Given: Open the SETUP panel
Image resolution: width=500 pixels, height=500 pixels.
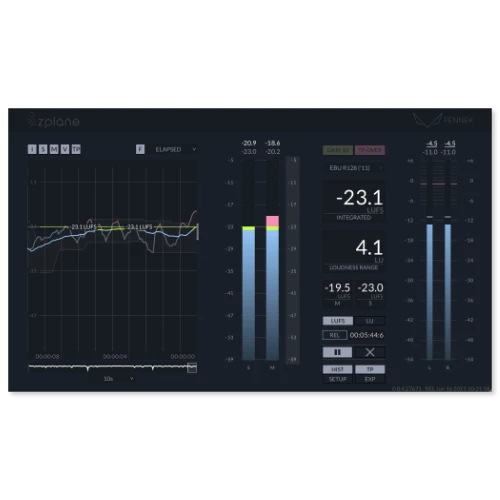Looking at the screenshot, I should [337, 379].
